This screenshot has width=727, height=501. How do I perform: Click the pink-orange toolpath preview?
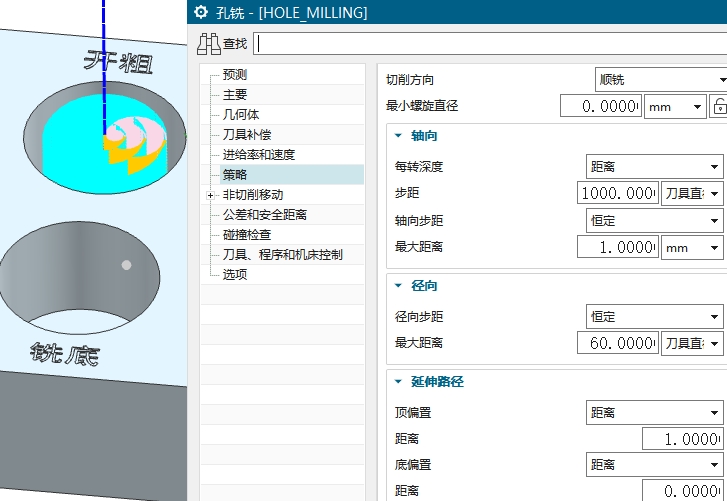[134, 144]
